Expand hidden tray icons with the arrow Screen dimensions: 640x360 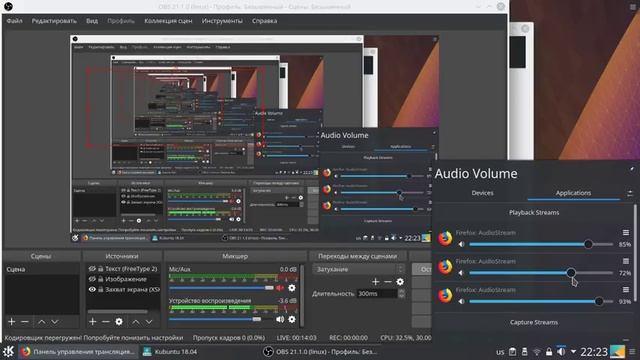[x=573, y=352]
